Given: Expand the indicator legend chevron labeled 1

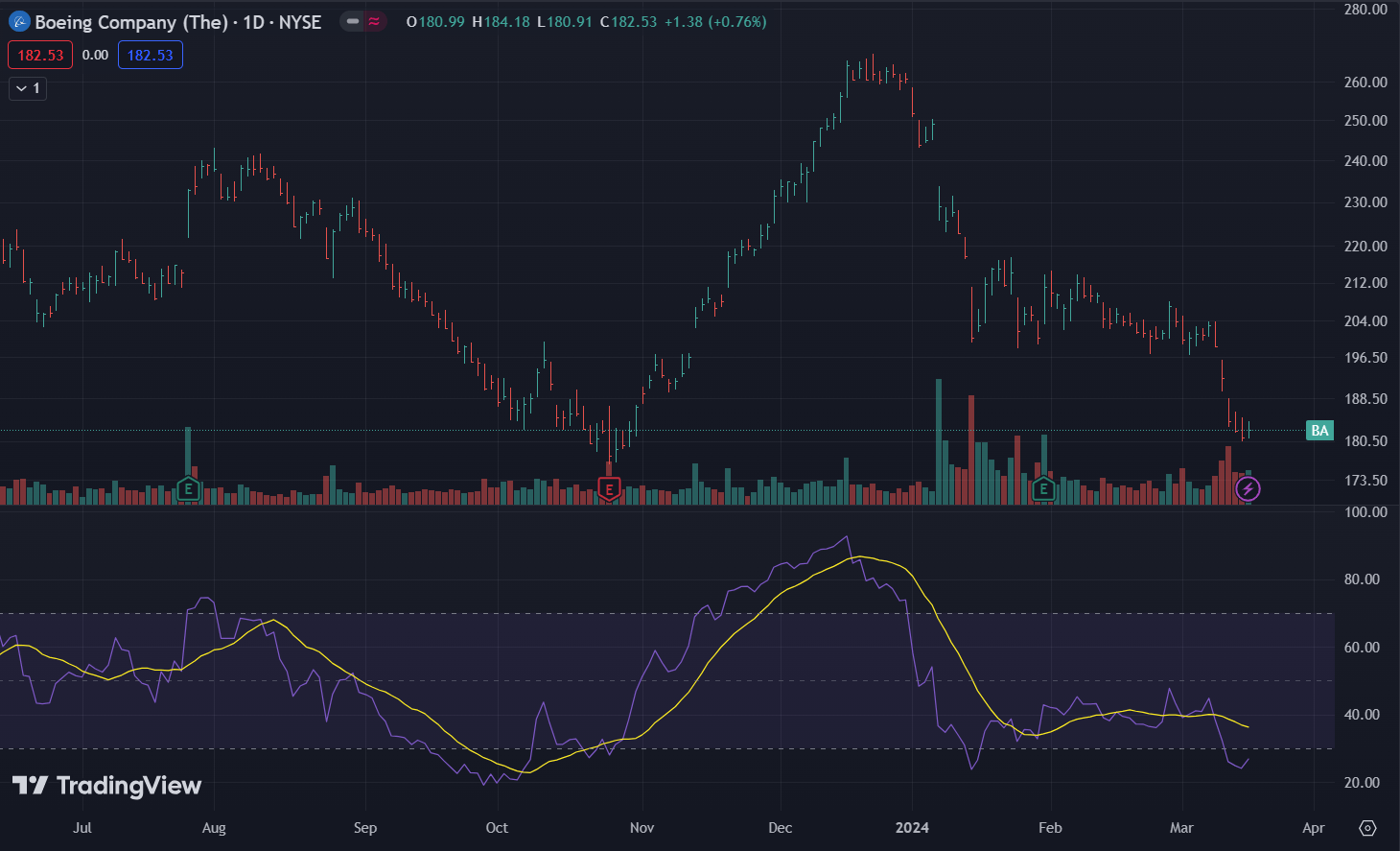Looking at the screenshot, I should click(x=28, y=88).
